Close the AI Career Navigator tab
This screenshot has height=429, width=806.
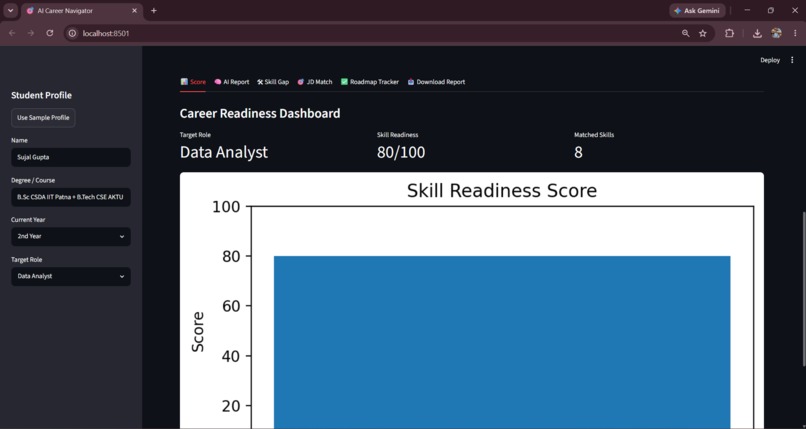[135, 11]
